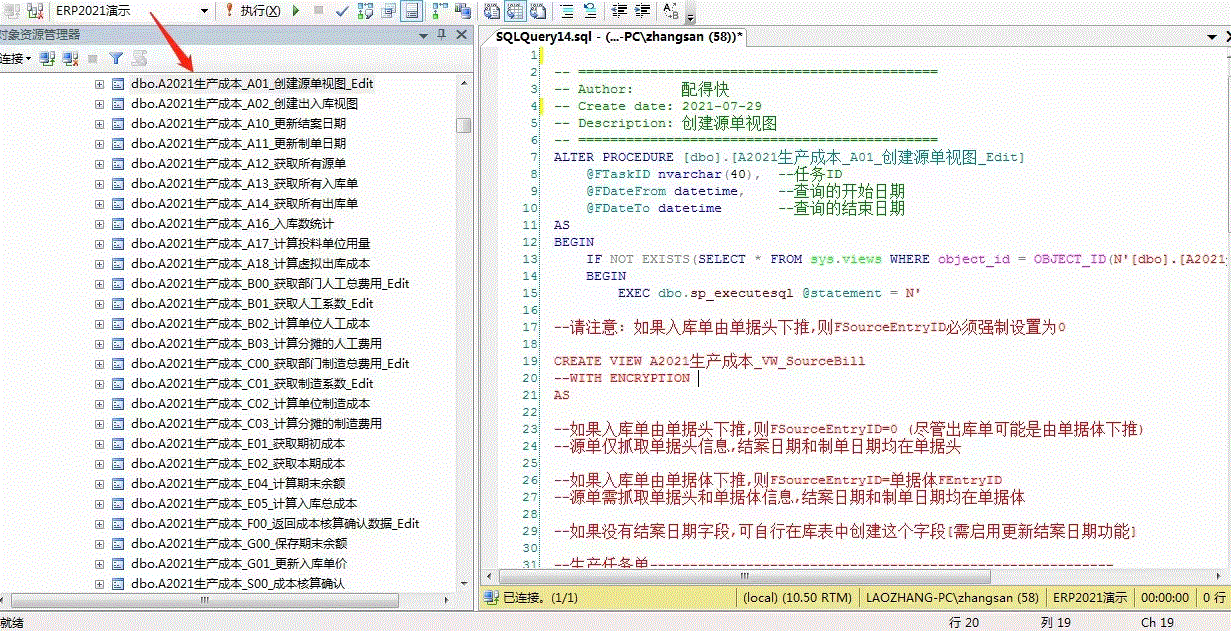Expand dbo.A2021生产成本_C01_获取制造系数_Edit node
This screenshot has width=1231, height=631.
(99, 383)
